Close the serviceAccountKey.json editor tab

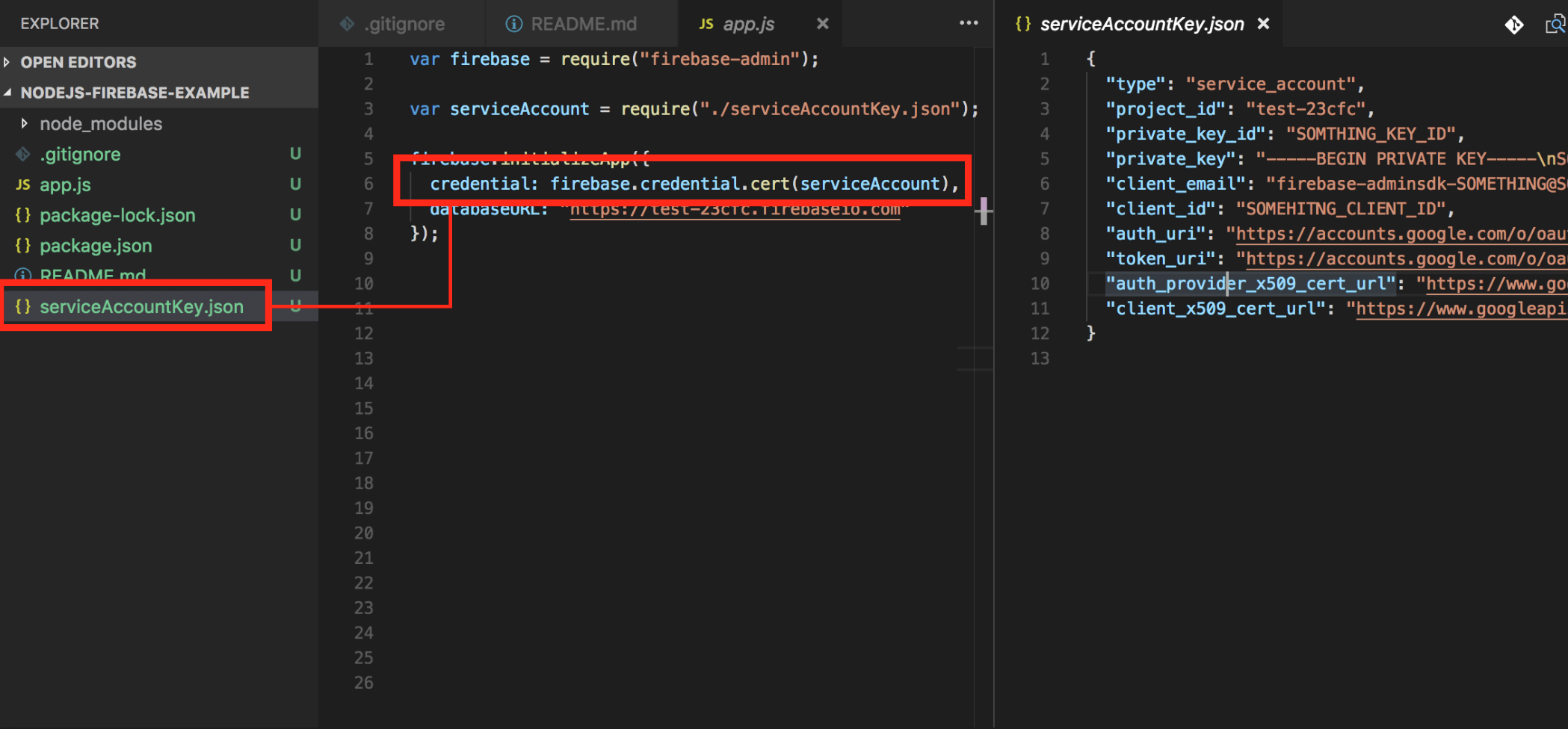pos(1263,24)
